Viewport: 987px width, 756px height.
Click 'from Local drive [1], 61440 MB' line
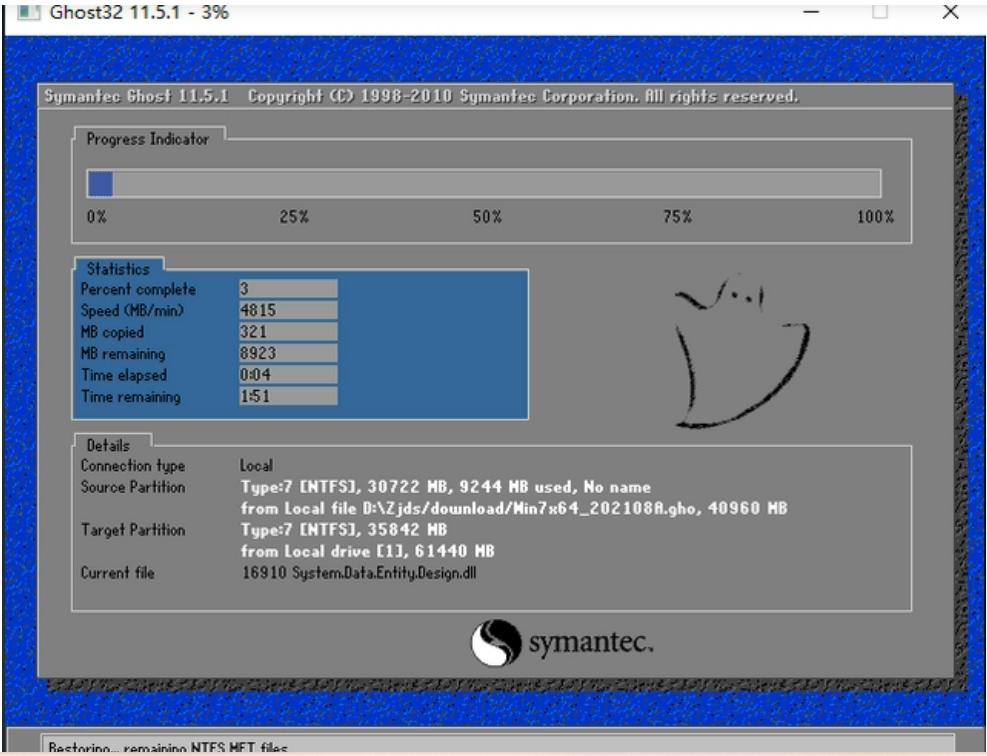[368, 551]
